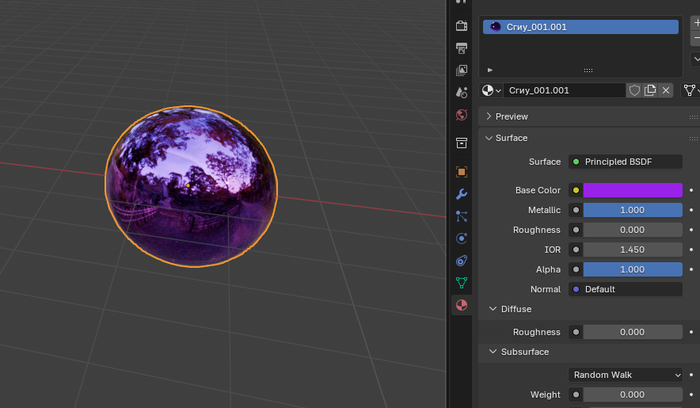Open the Output properties tab
Image resolution: width=700 pixels, height=408 pixels.
tap(461, 48)
